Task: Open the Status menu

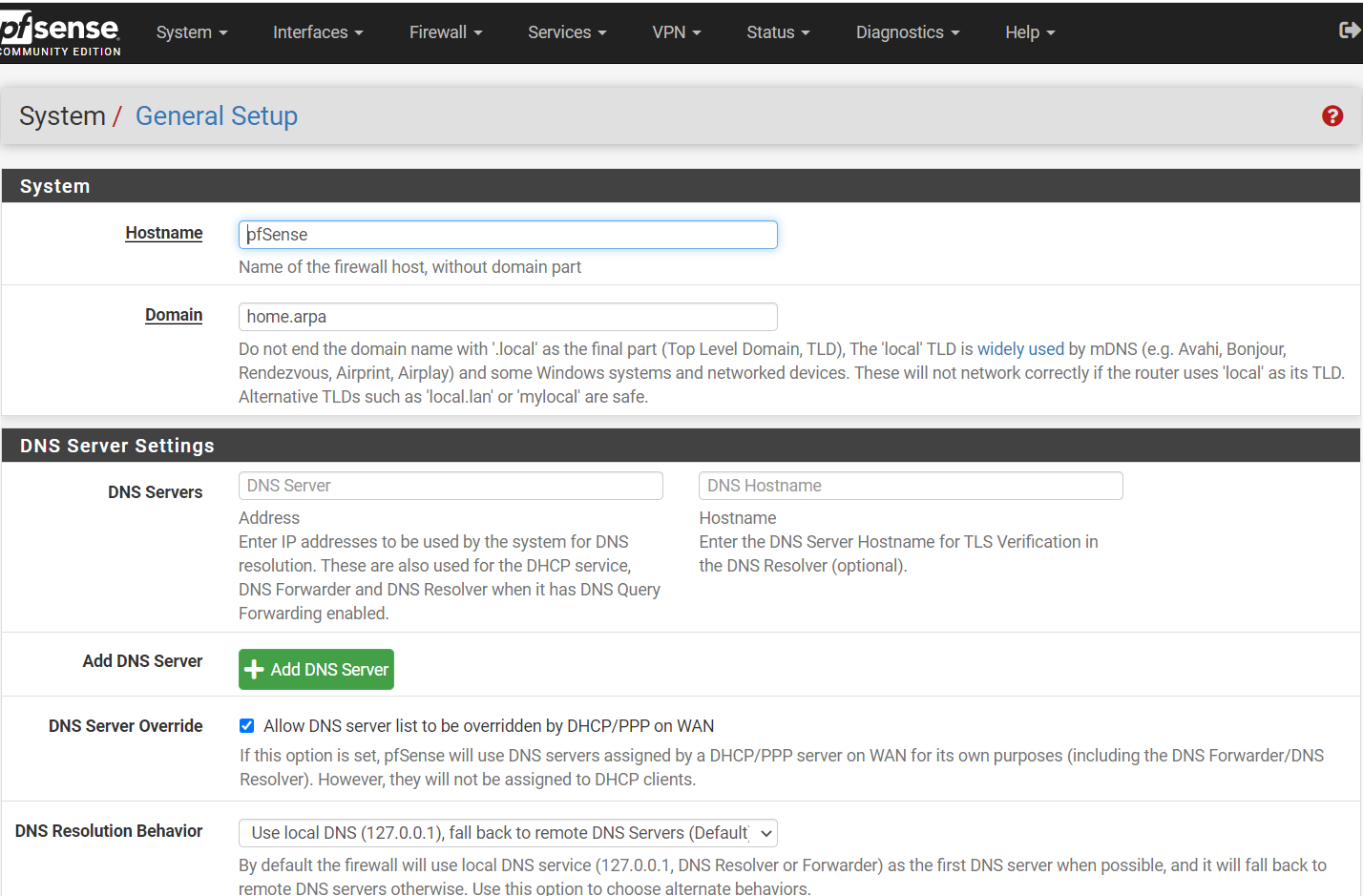Action: pyautogui.click(x=778, y=32)
